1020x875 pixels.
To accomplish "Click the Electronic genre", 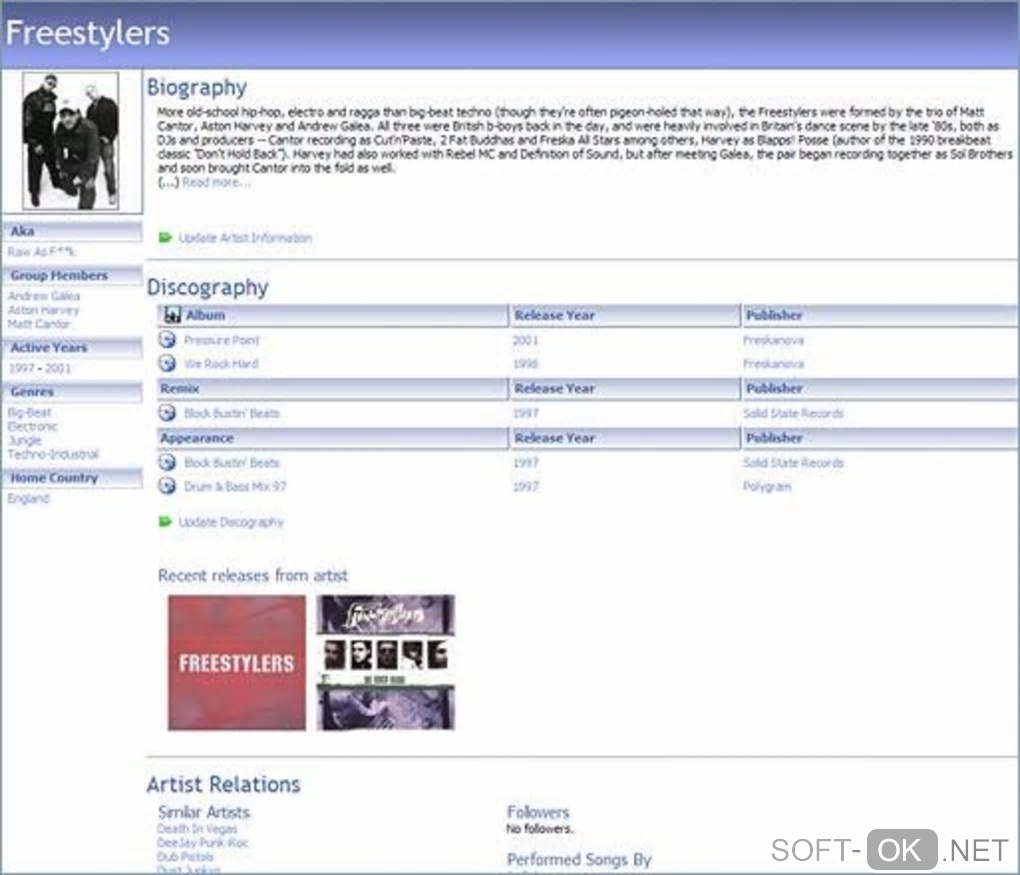I will point(33,426).
